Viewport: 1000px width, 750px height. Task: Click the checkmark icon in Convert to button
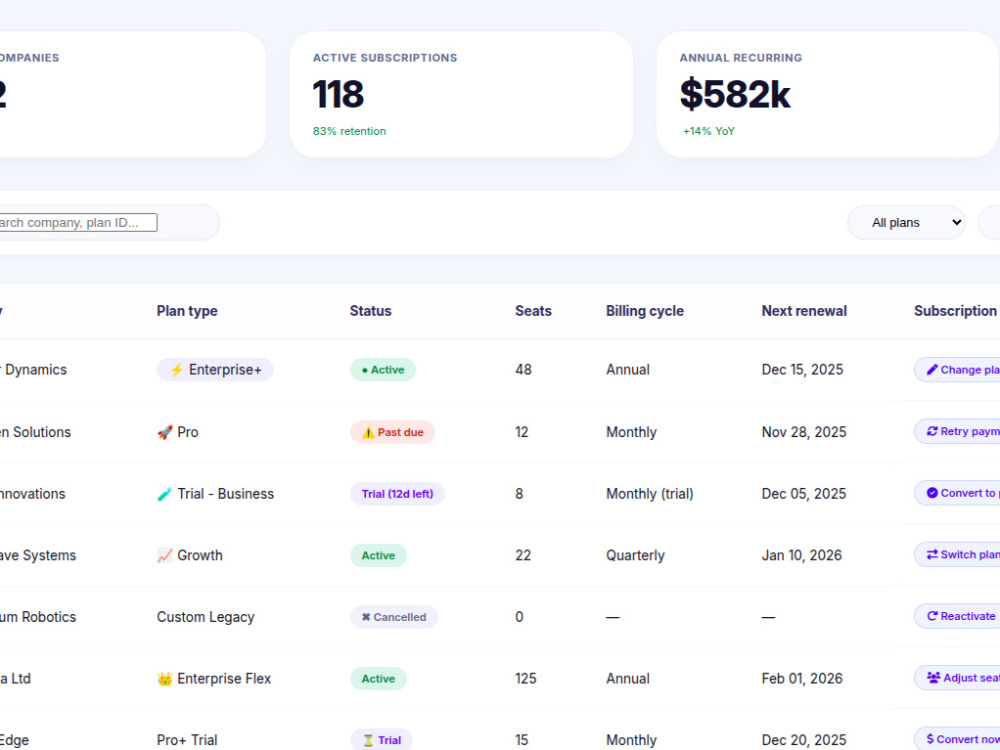pyautogui.click(x=932, y=493)
